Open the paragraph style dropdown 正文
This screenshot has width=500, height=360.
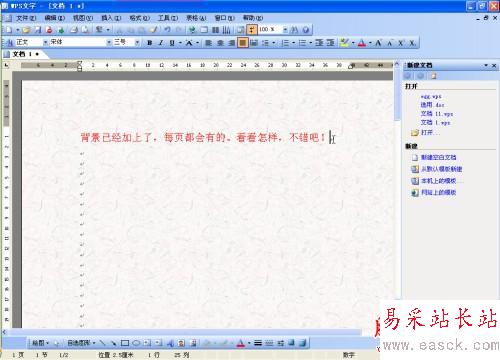tap(46, 42)
